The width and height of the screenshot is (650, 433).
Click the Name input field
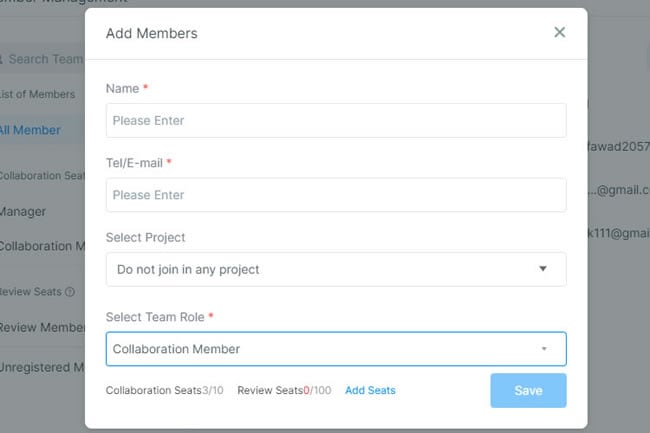click(x=336, y=121)
